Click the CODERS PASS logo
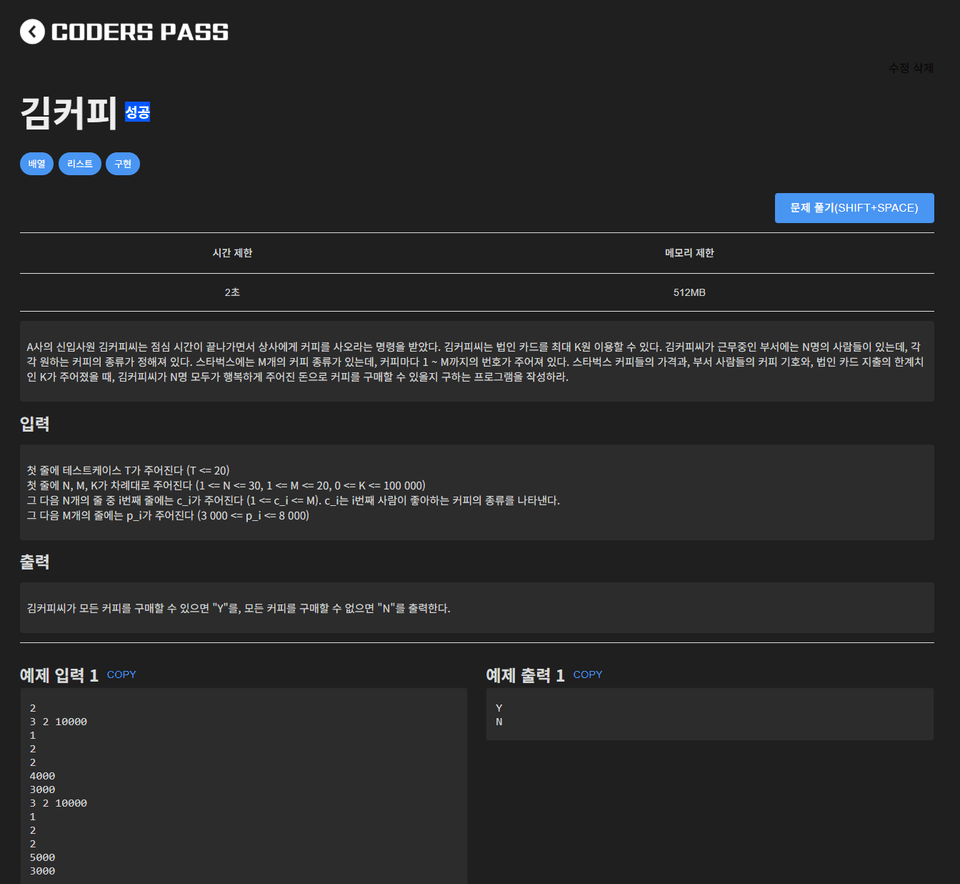Viewport: 960px width, 884px height. 140,31
